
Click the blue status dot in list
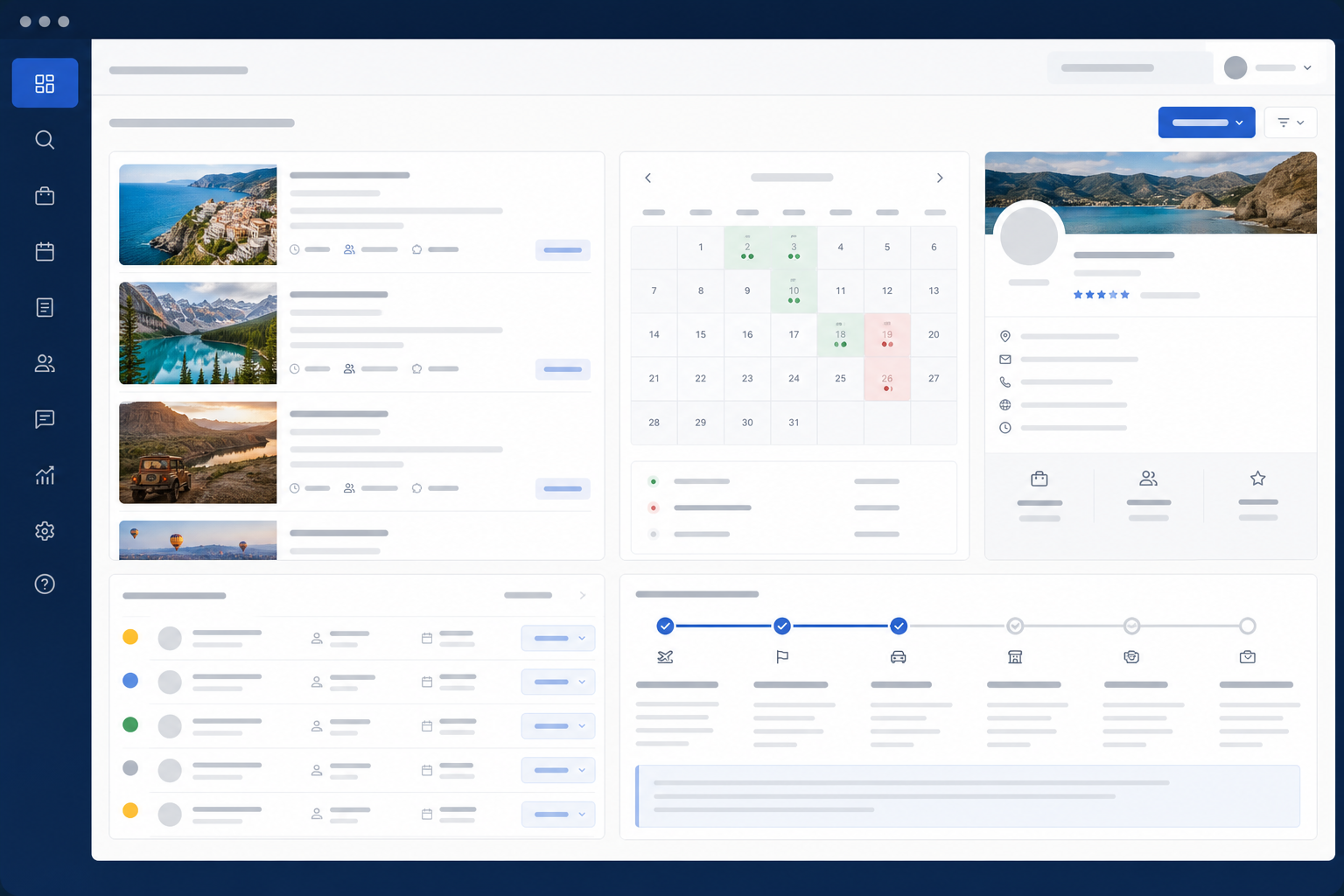130,681
